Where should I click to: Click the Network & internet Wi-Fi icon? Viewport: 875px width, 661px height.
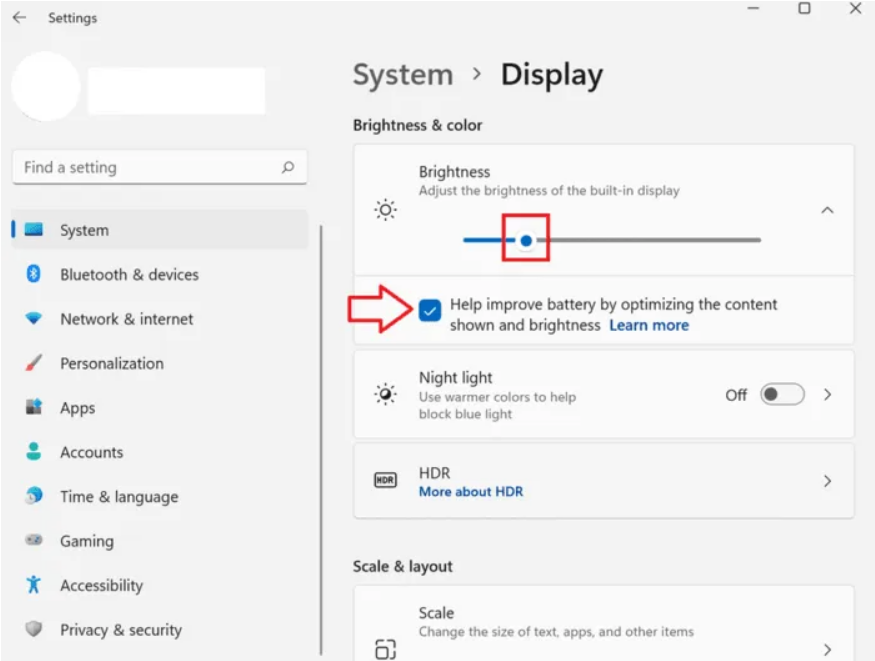pyautogui.click(x=34, y=319)
